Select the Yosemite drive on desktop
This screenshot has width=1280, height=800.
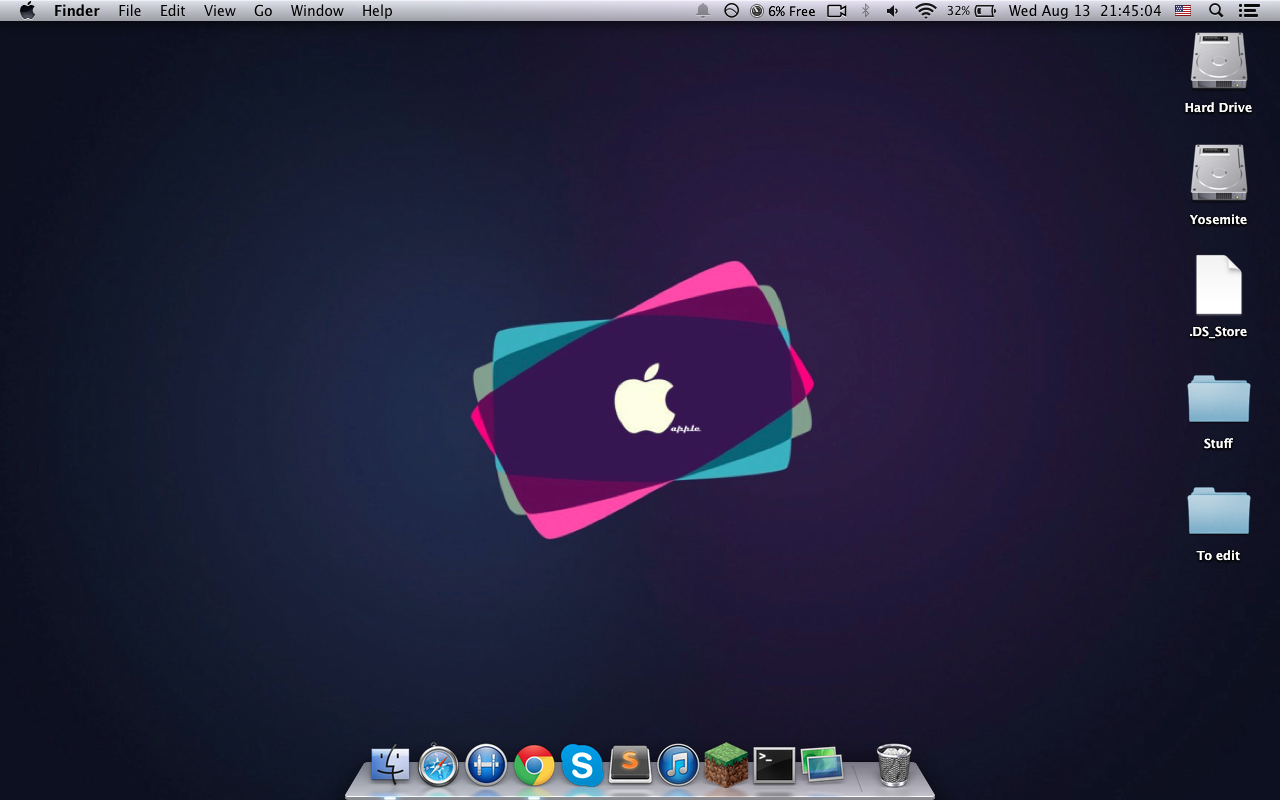point(1218,173)
